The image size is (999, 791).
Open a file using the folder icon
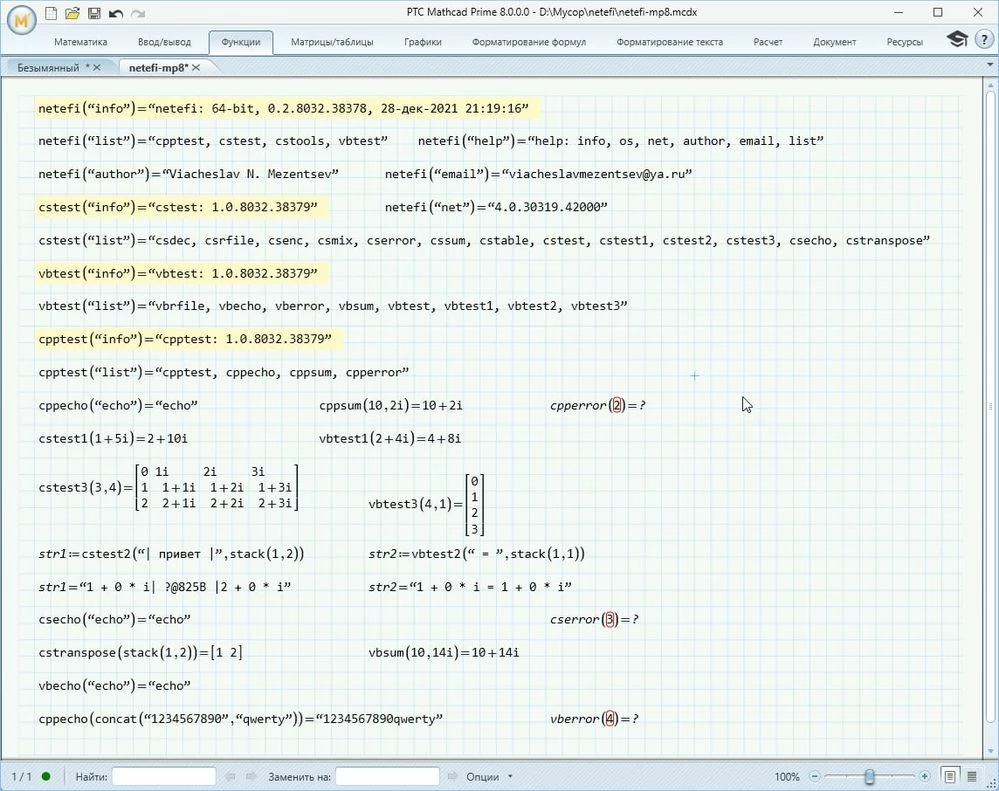tap(72, 13)
